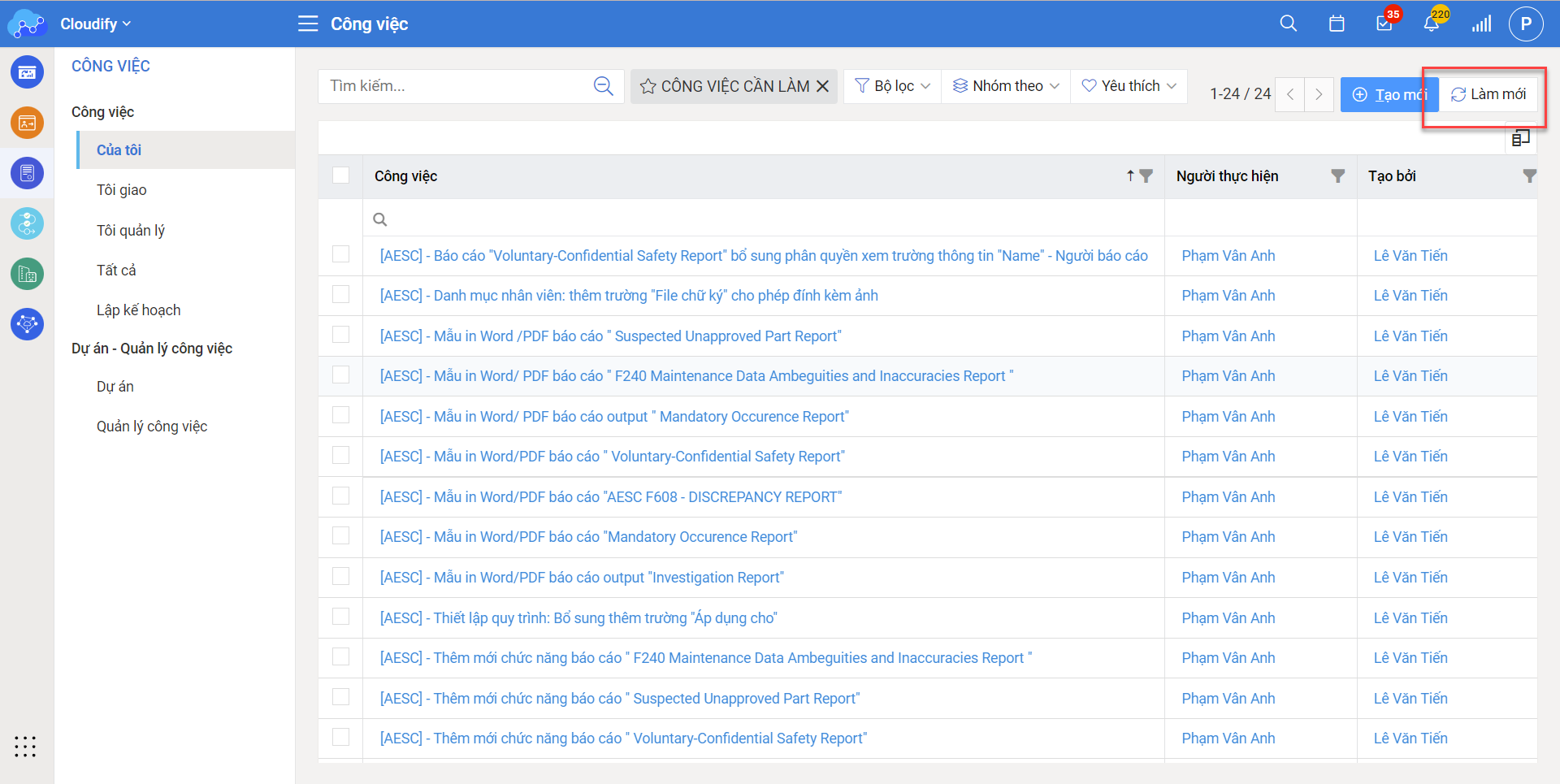Open the Yêu thích favorites dropdown
Screen dimensions: 1560x784
[x=1129, y=86]
